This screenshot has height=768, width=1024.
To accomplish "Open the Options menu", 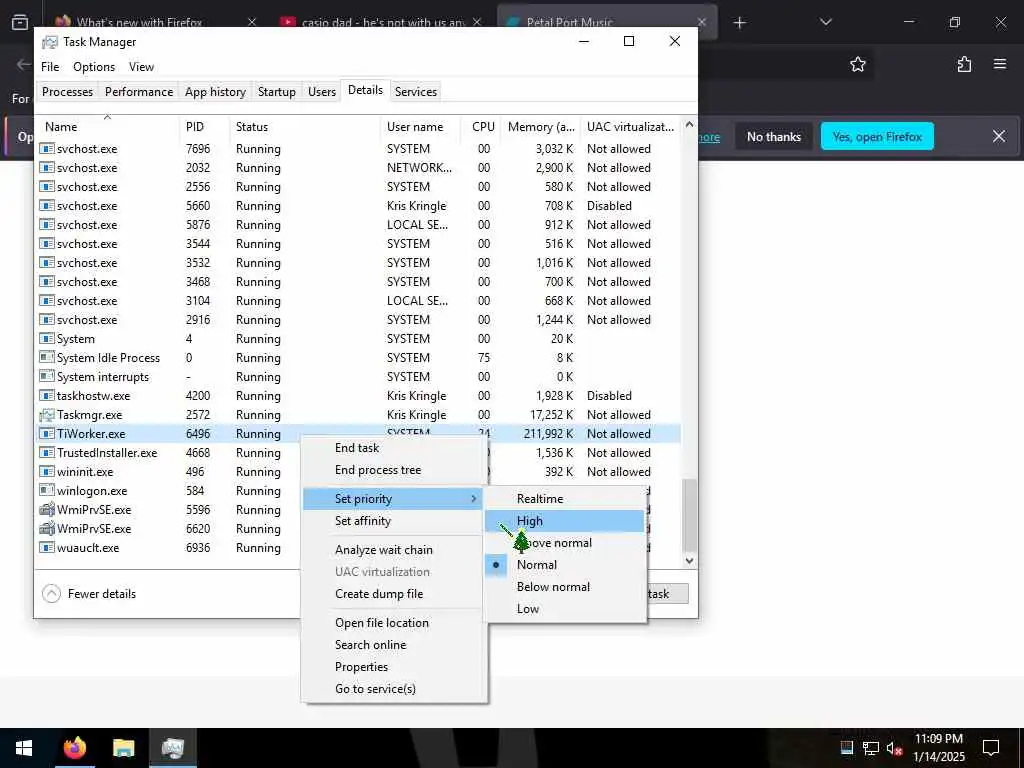I will tap(94, 67).
